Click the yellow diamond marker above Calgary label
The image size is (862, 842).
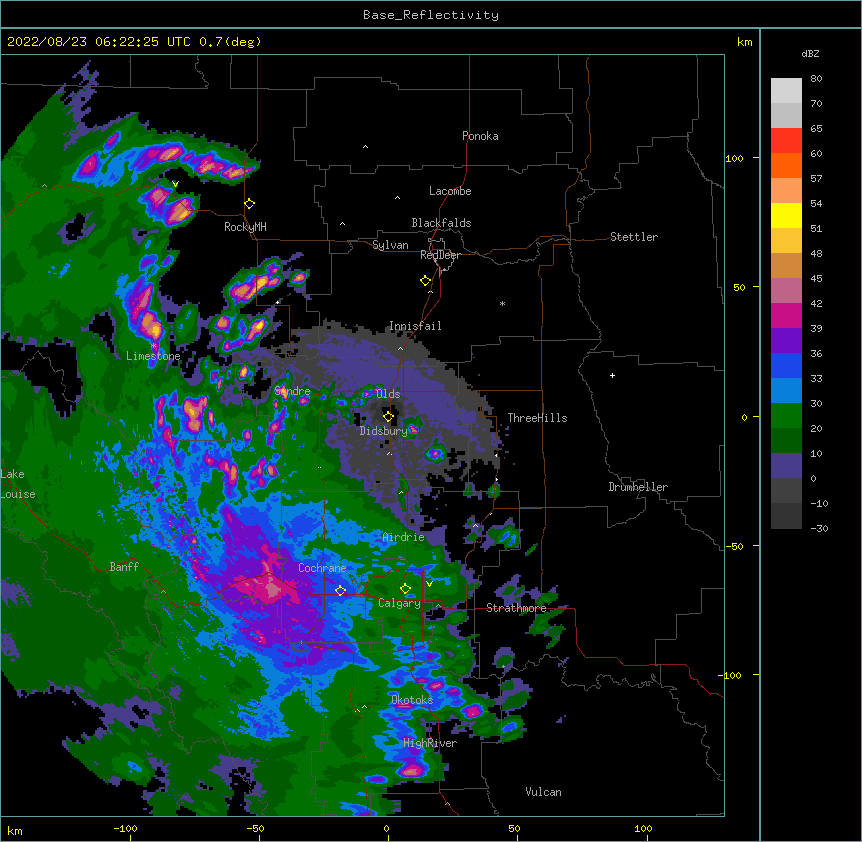[x=405, y=589]
